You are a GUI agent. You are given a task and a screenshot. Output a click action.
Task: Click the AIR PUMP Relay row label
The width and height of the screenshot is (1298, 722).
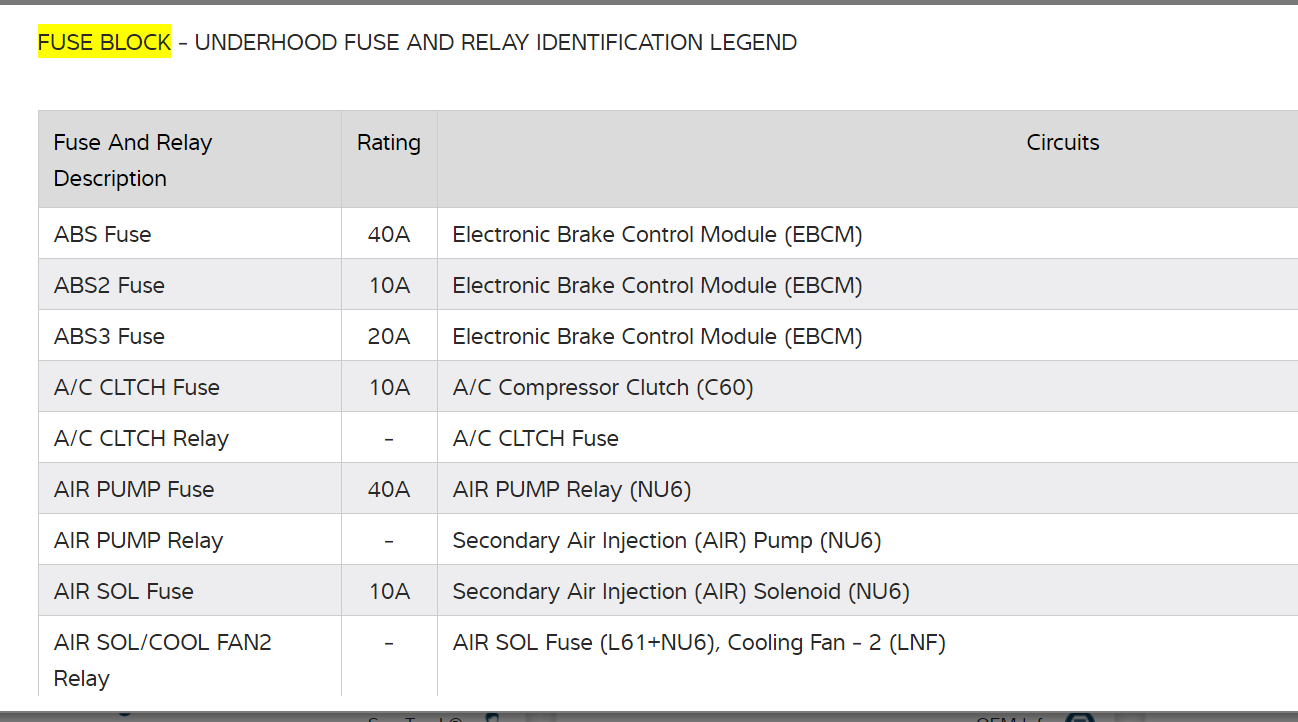coord(138,540)
